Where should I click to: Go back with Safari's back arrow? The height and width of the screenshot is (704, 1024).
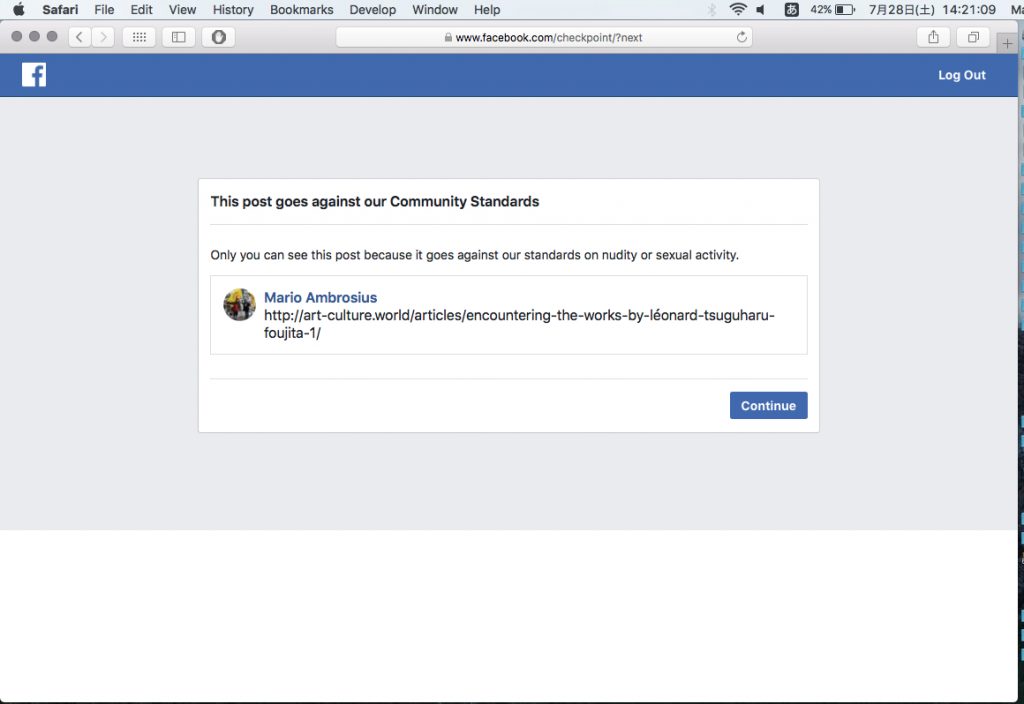point(80,37)
